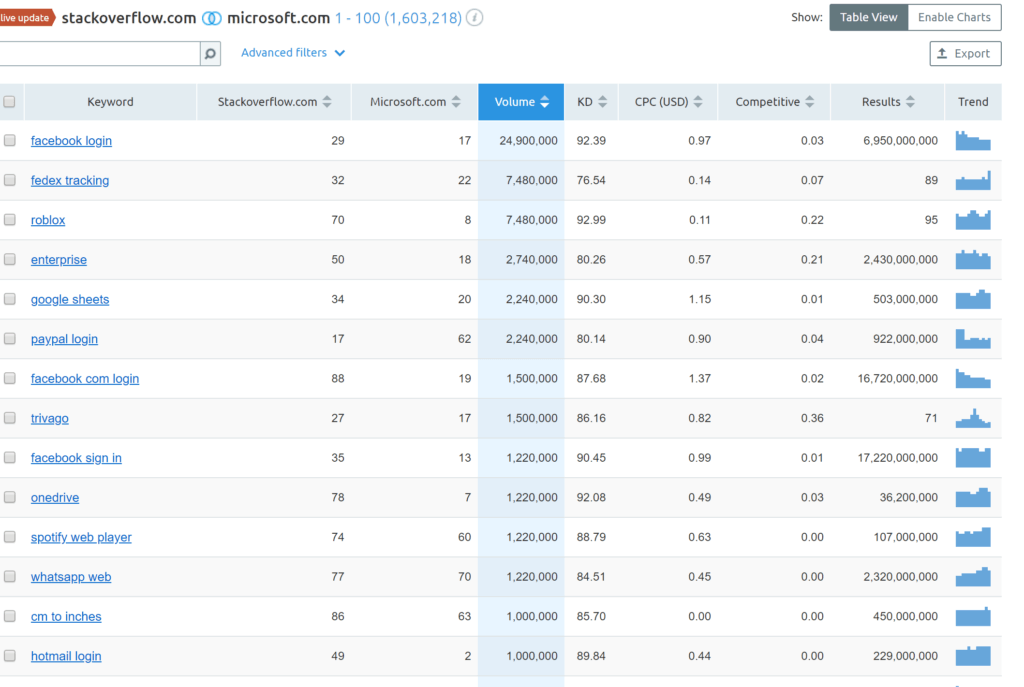Click the search magnifier icon
The height and width of the screenshot is (687, 1024).
[x=210, y=54]
